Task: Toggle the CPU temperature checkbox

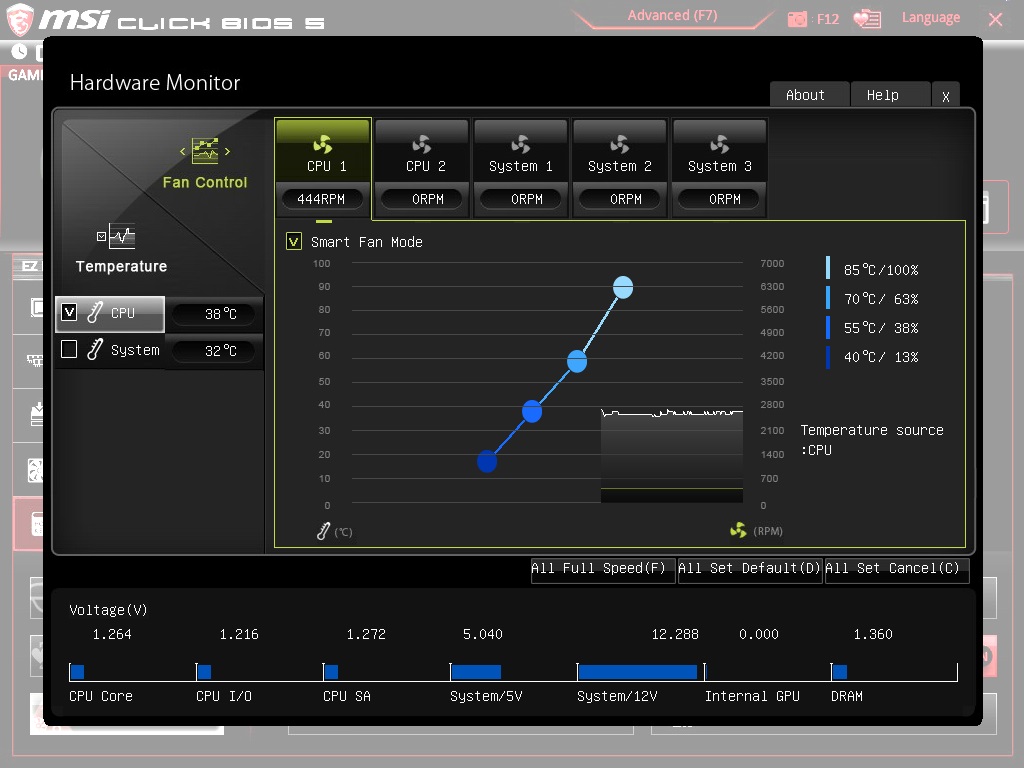Action: (x=69, y=312)
